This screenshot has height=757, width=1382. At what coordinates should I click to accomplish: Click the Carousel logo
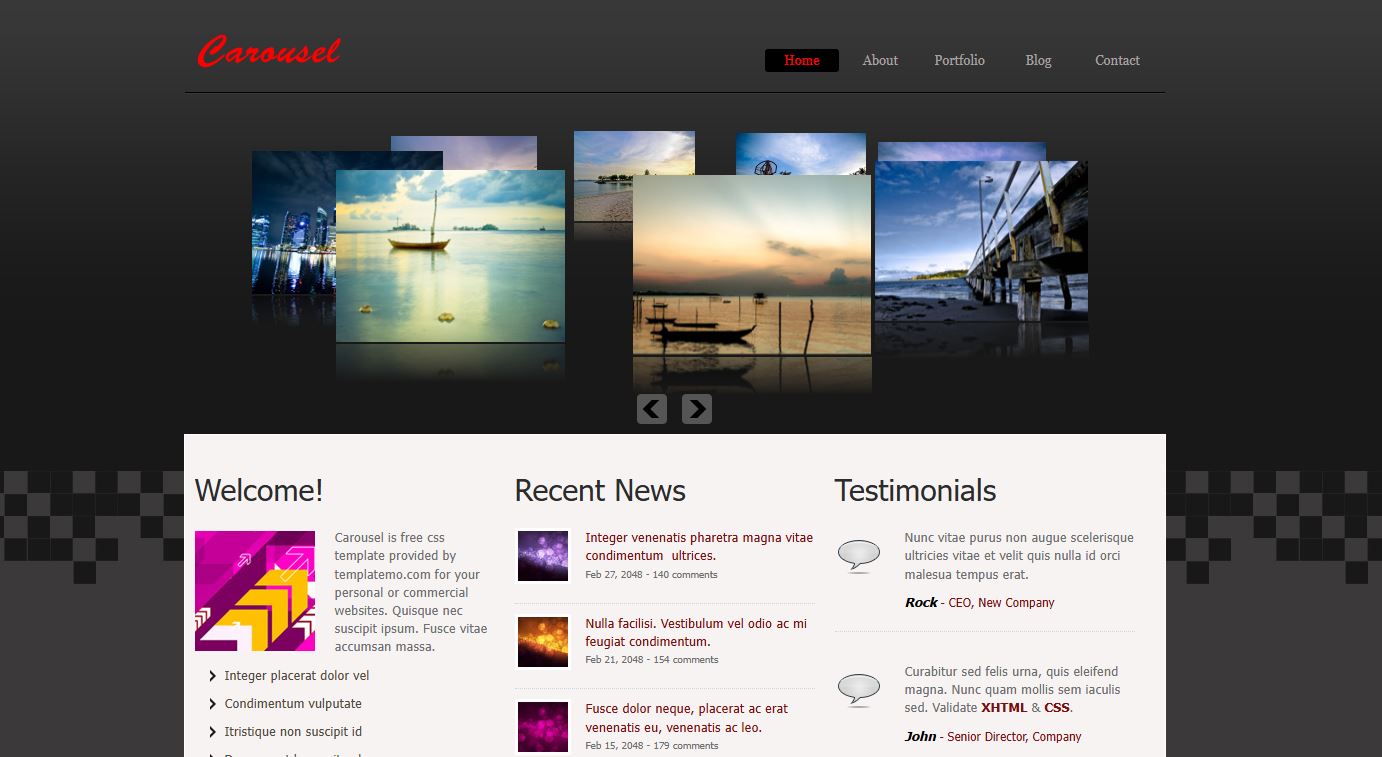click(x=269, y=51)
